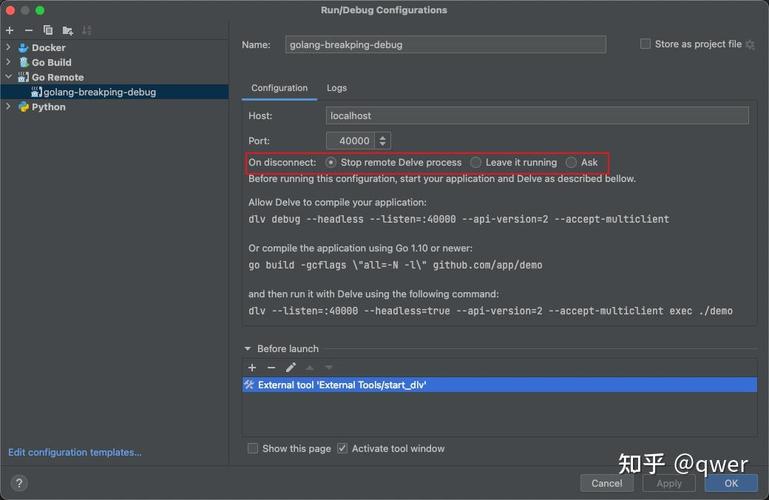Click the dlv --listen=:40000 exec command text

coord(490,311)
